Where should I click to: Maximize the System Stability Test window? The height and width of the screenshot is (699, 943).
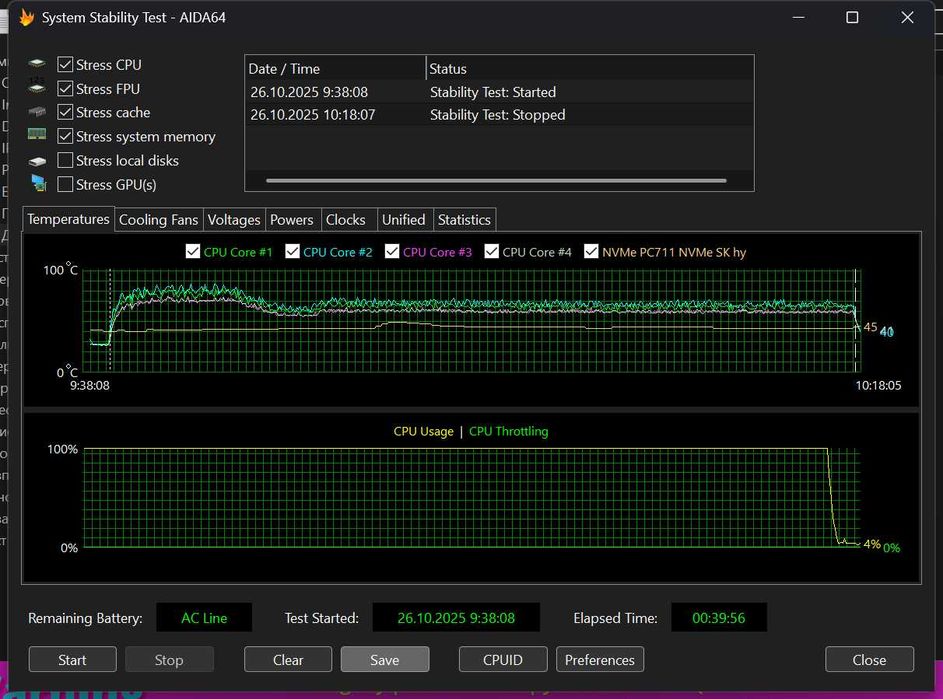(x=852, y=17)
